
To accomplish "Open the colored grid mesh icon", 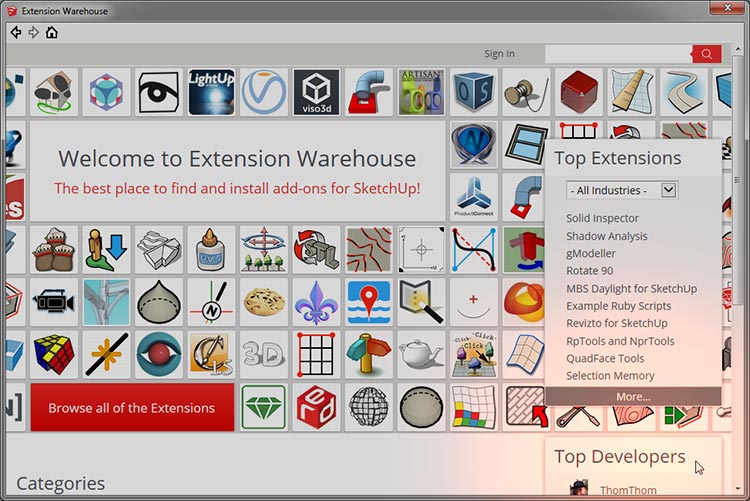I will click(x=474, y=407).
